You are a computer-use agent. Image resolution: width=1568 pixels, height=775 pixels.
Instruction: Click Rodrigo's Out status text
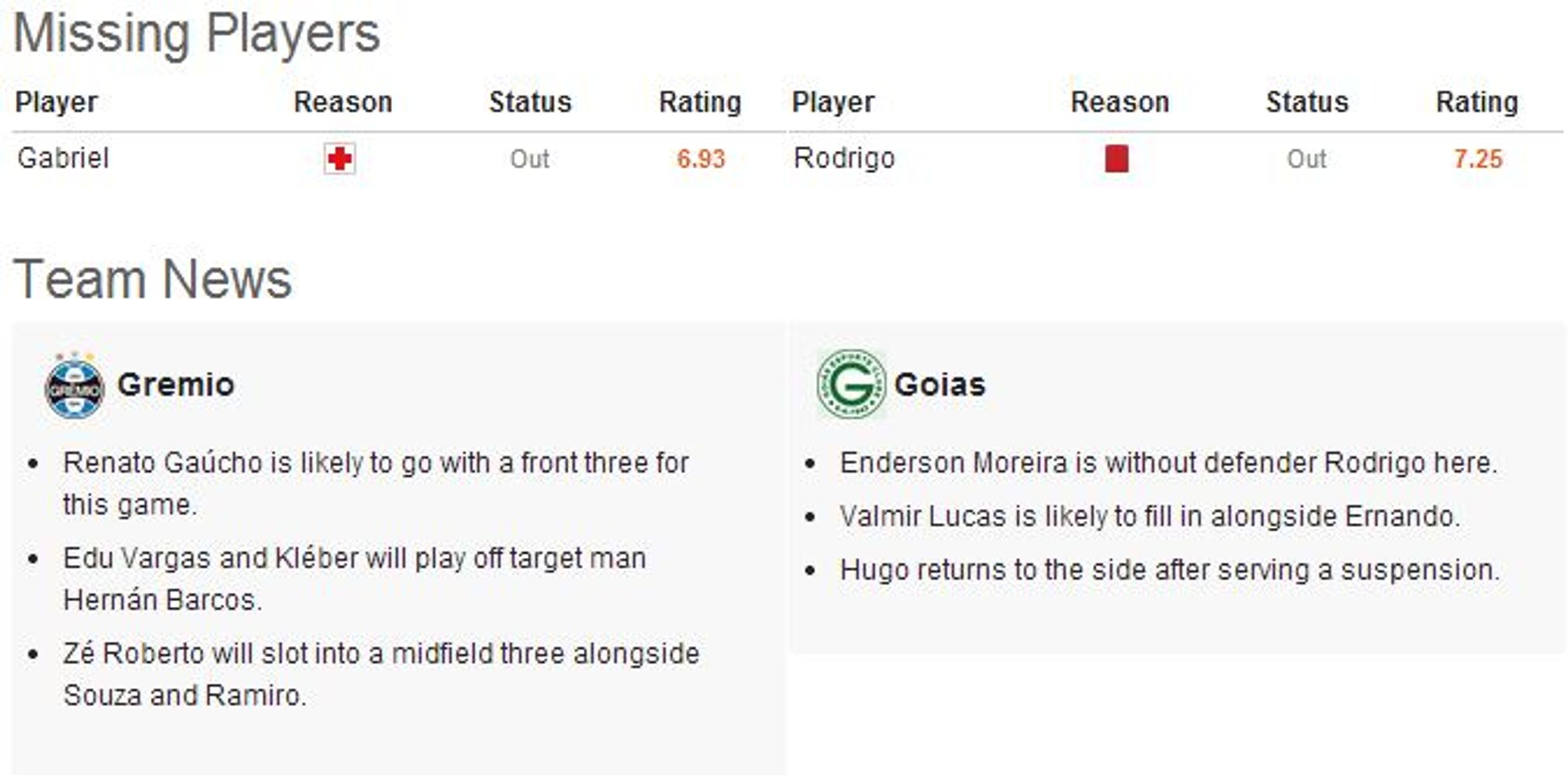pyautogui.click(x=1306, y=159)
